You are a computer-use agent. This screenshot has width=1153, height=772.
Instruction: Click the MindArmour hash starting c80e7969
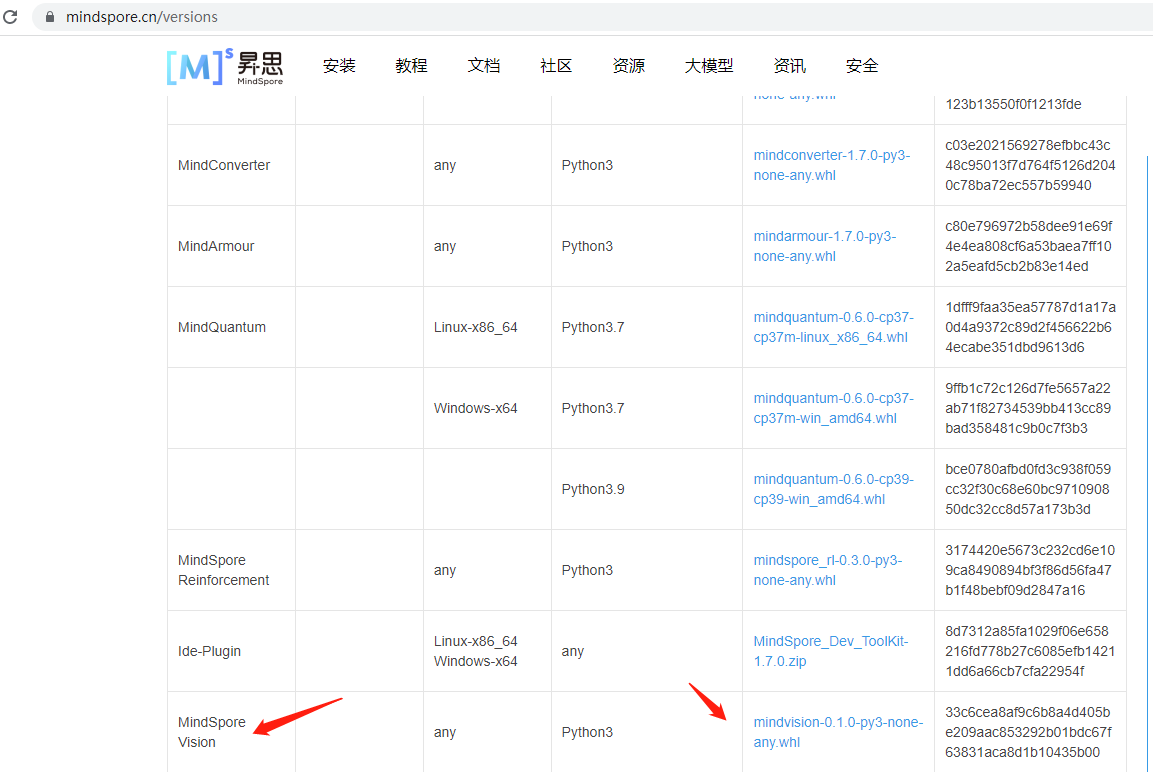[1028, 246]
